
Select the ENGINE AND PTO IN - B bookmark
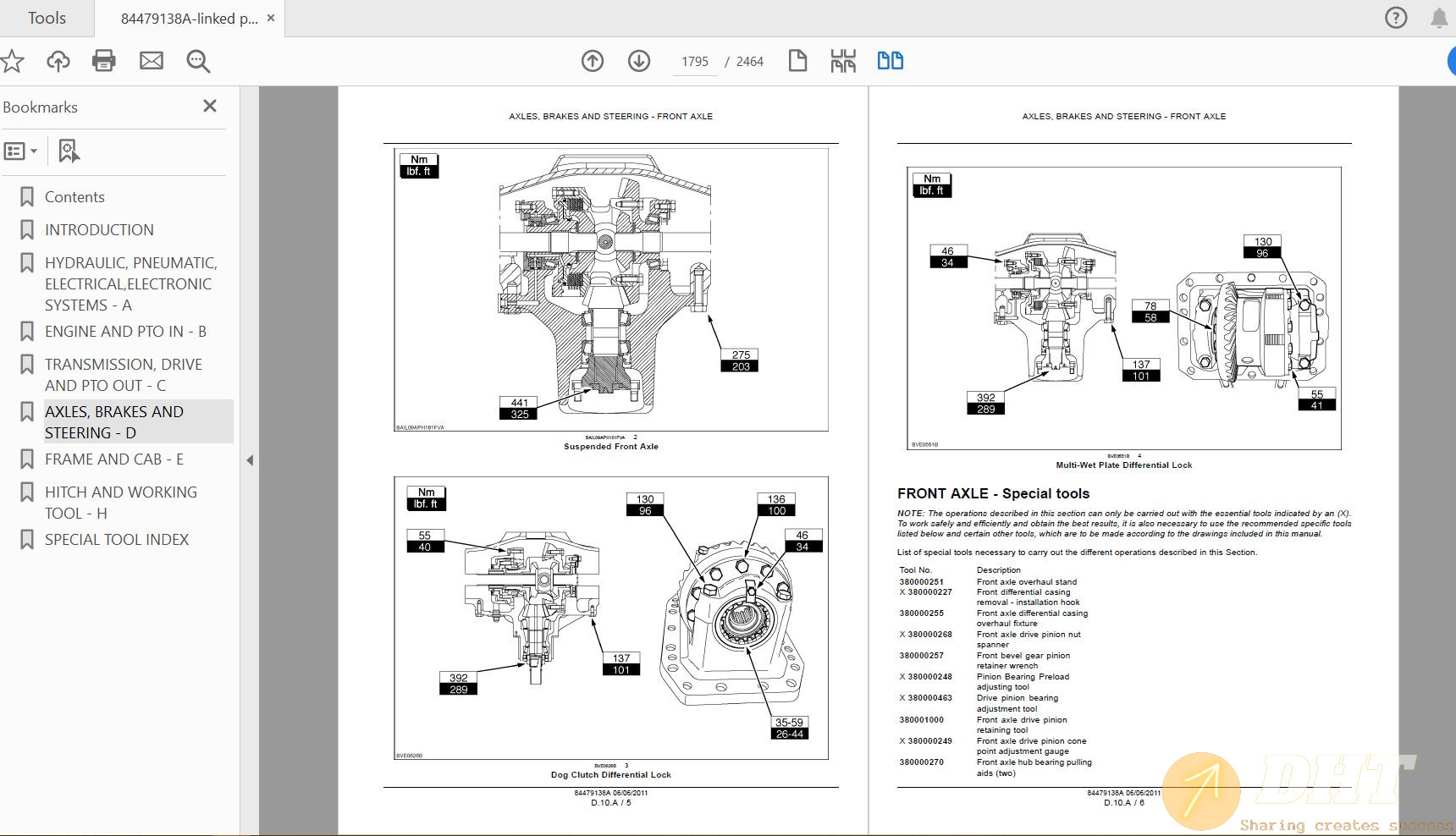(125, 332)
